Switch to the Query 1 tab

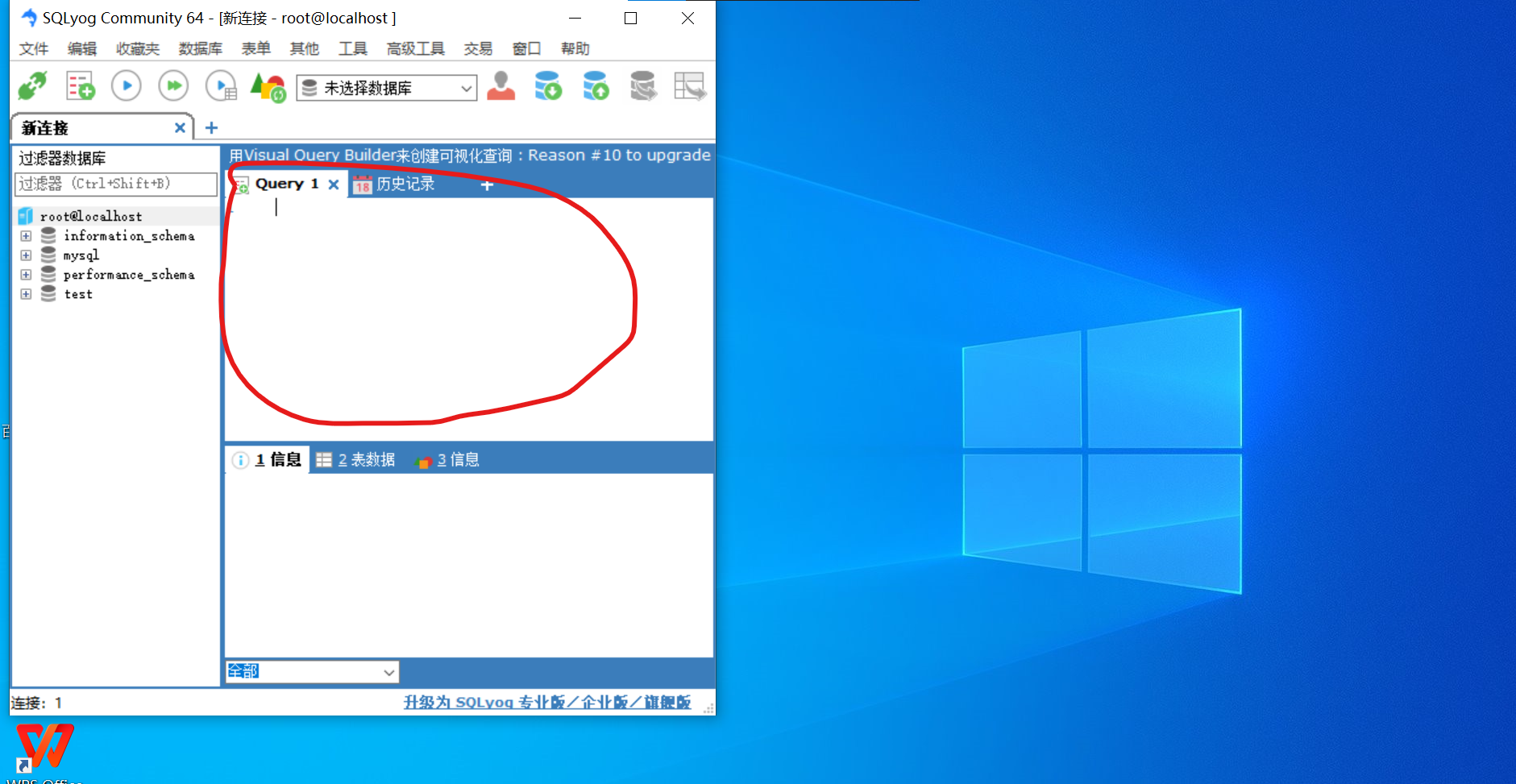(287, 184)
